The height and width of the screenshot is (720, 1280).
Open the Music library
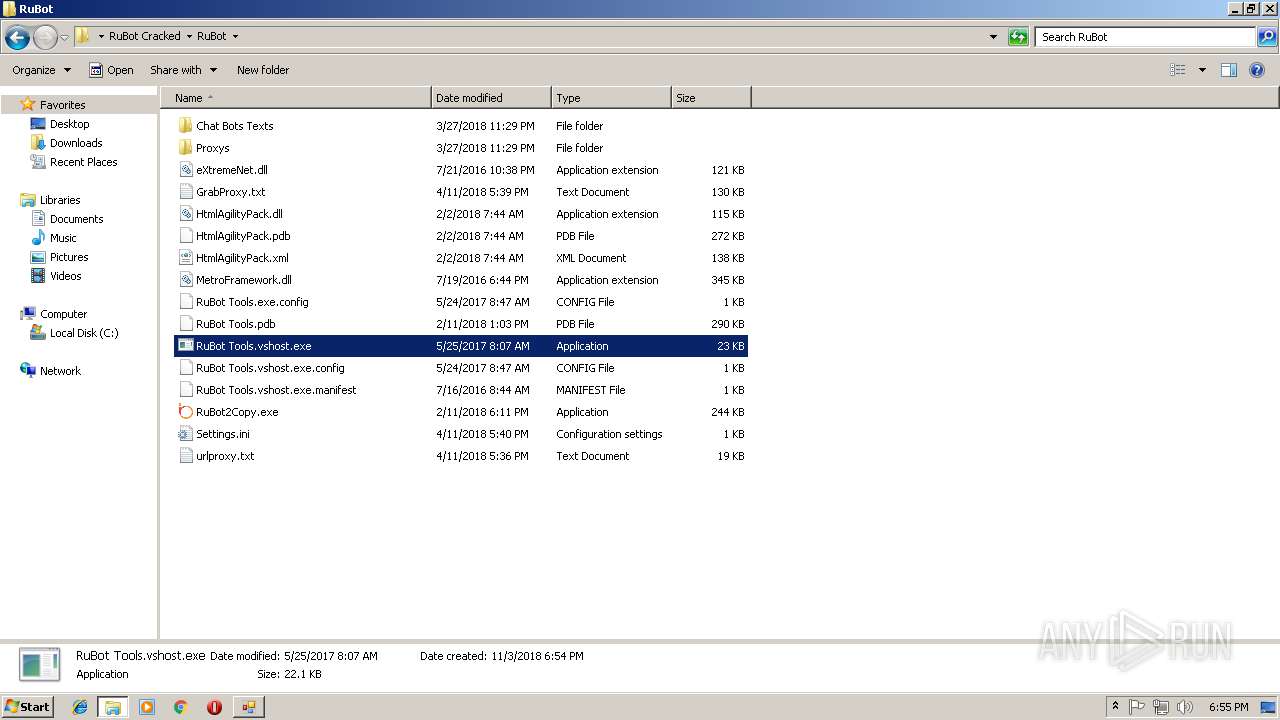click(63, 238)
